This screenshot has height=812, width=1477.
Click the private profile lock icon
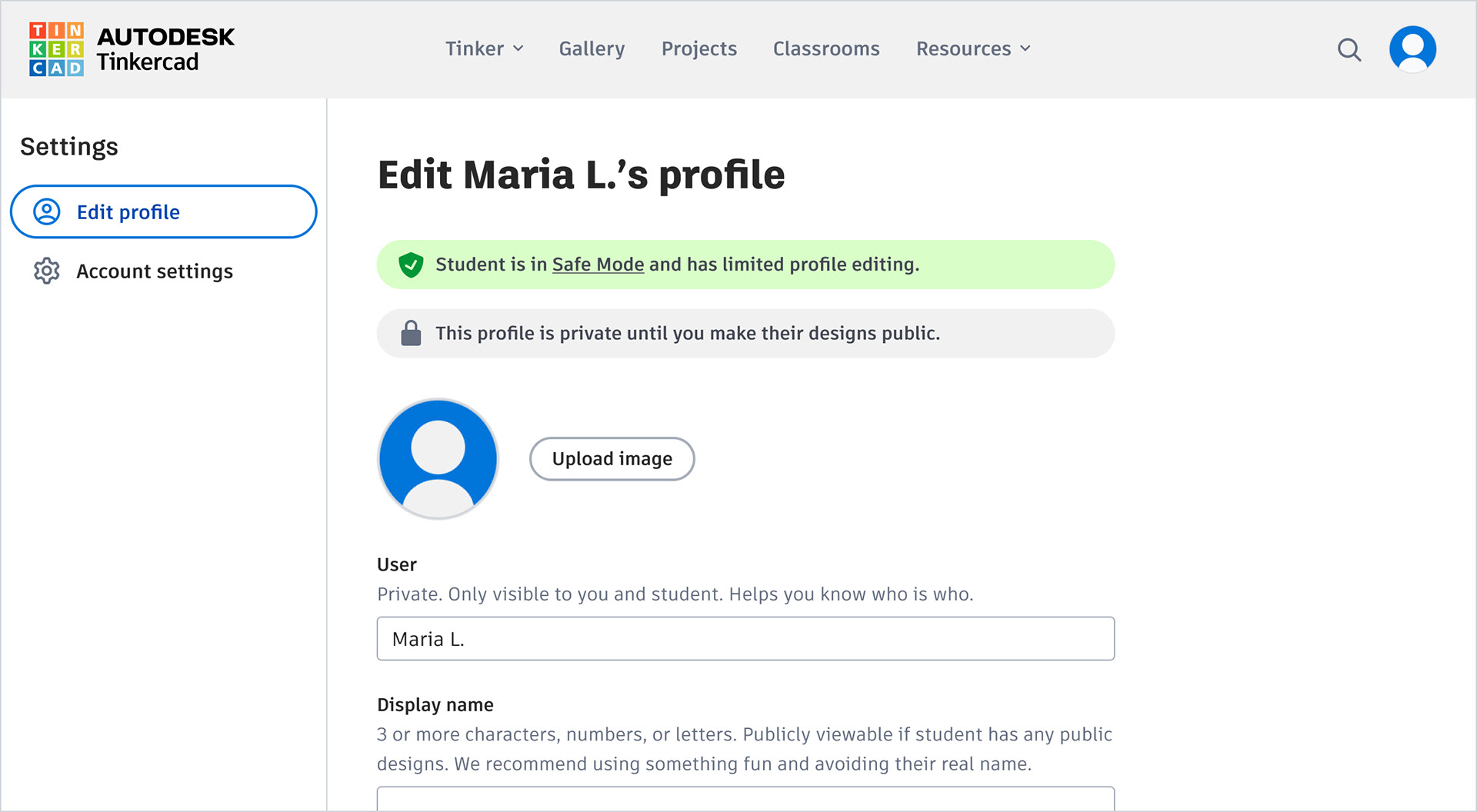point(411,333)
